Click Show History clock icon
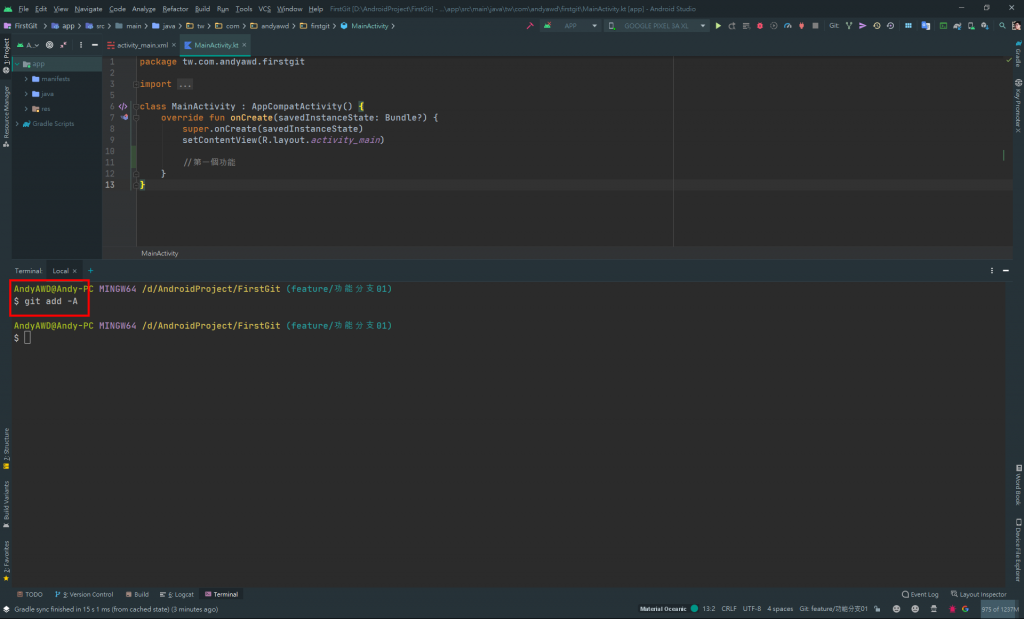This screenshot has height=619, width=1024. (877, 26)
